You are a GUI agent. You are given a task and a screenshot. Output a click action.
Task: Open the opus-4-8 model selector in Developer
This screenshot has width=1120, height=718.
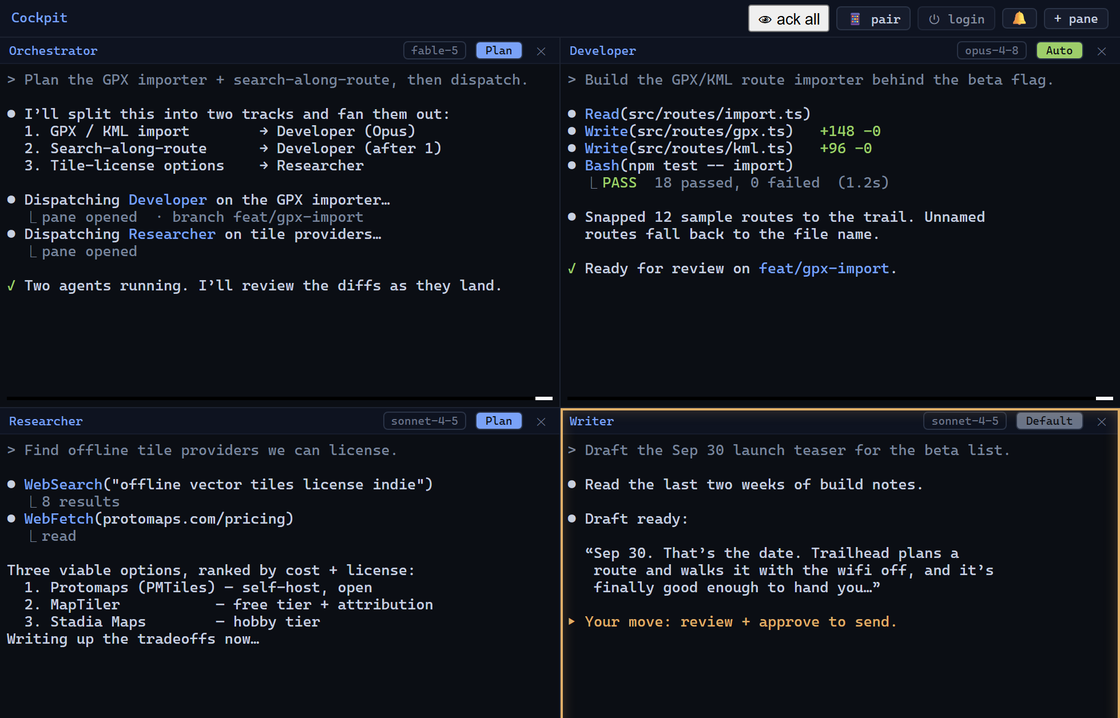(x=991, y=51)
